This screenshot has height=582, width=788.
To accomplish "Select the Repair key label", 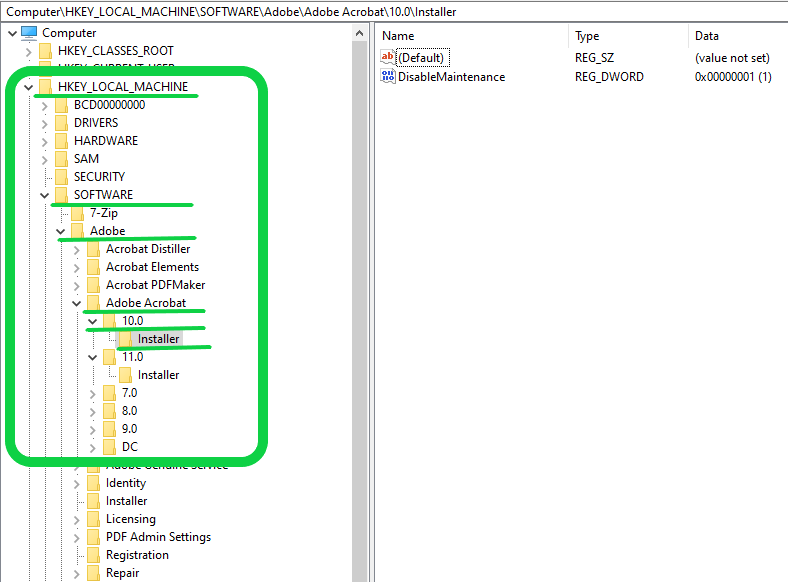I will [123, 573].
